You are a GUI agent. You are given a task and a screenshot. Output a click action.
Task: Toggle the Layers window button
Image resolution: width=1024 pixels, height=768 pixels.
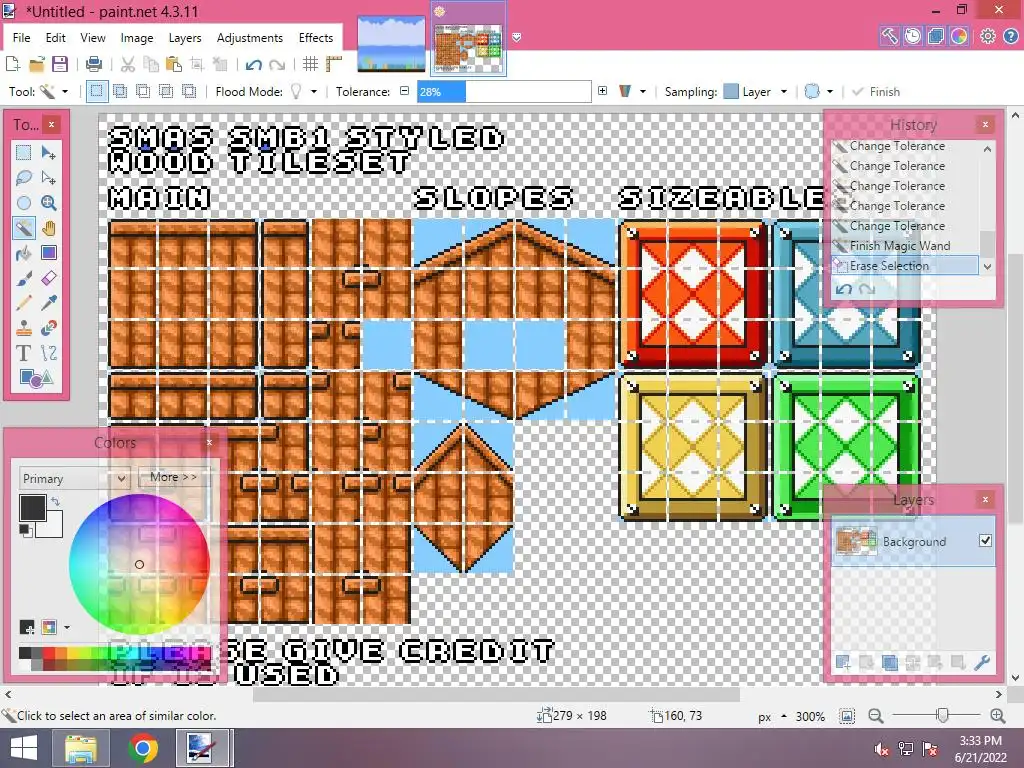point(936,37)
